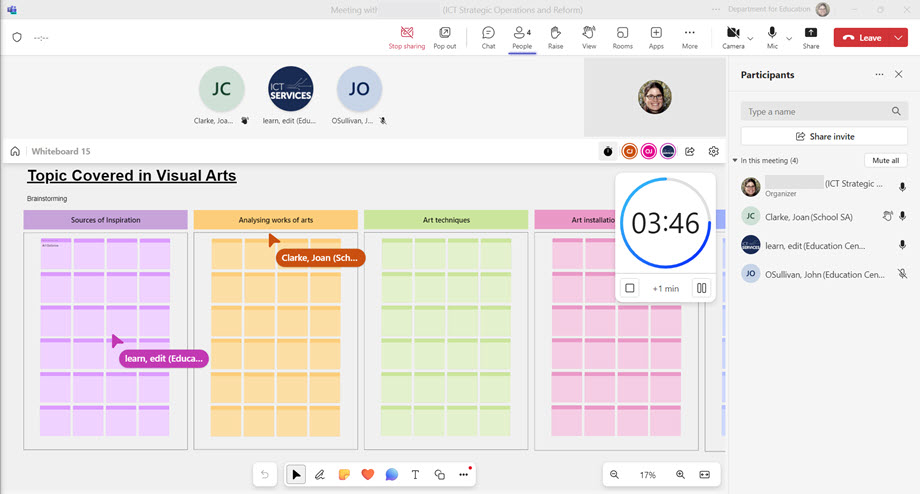
Task: Click the self video thumbnail
Action: [x=655, y=97]
